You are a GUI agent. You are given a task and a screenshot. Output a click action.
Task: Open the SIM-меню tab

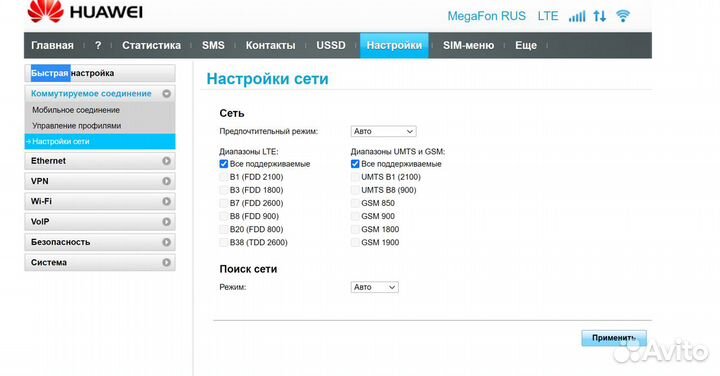[468, 45]
